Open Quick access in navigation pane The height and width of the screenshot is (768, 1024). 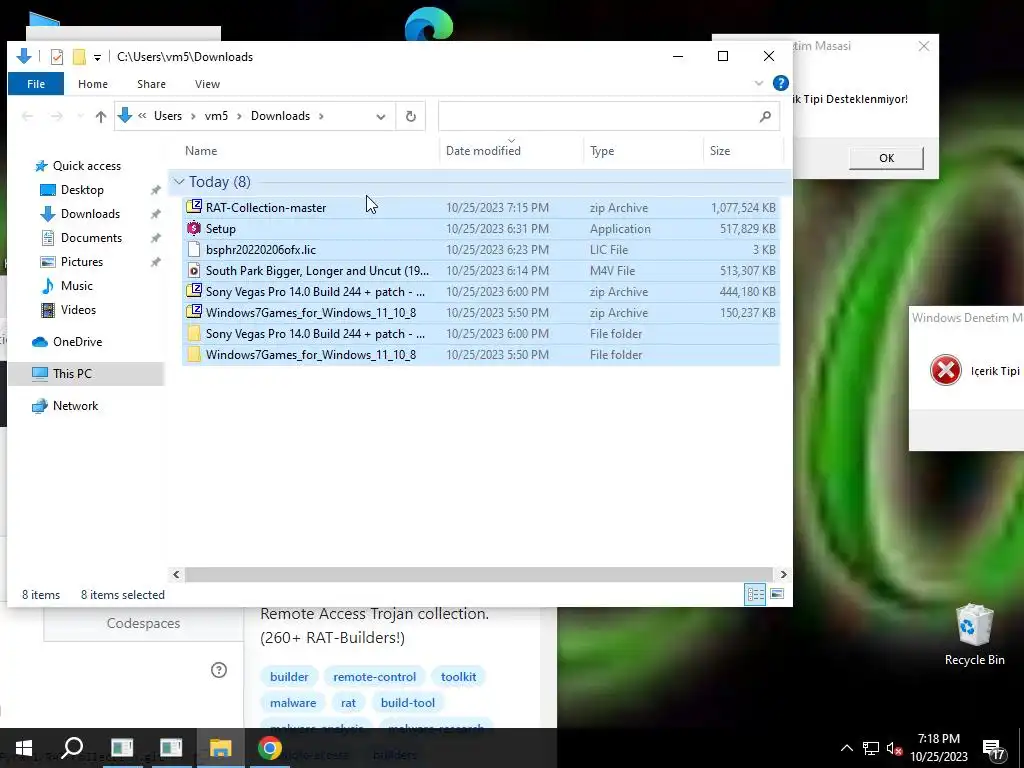tap(86, 166)
